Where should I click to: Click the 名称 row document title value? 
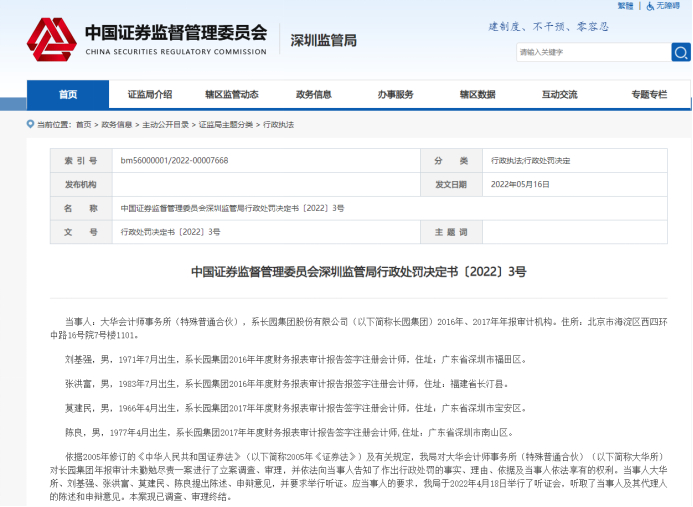coord(232,208)
